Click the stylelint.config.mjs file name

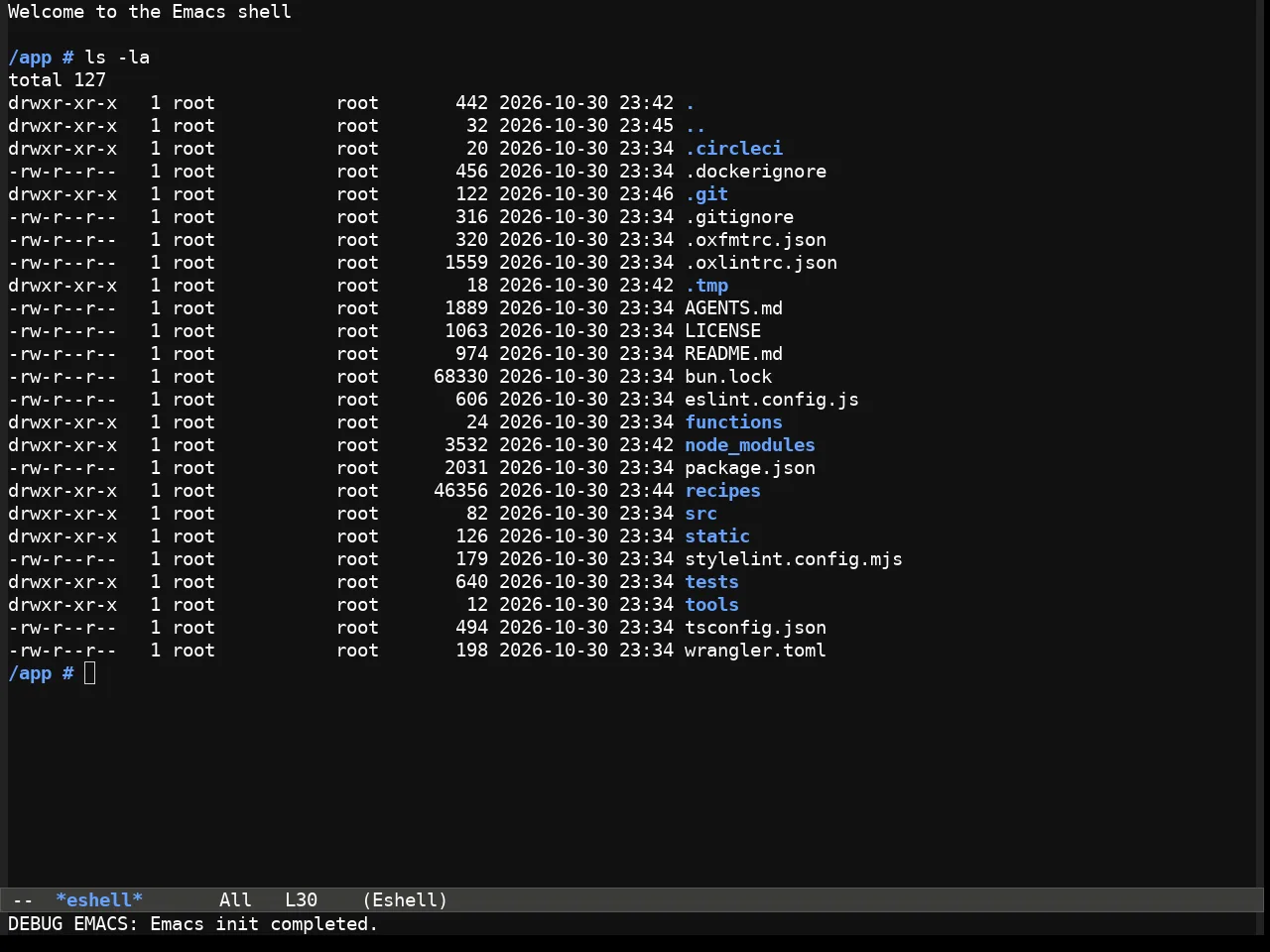pyautogui.click(x=794, y=559)
